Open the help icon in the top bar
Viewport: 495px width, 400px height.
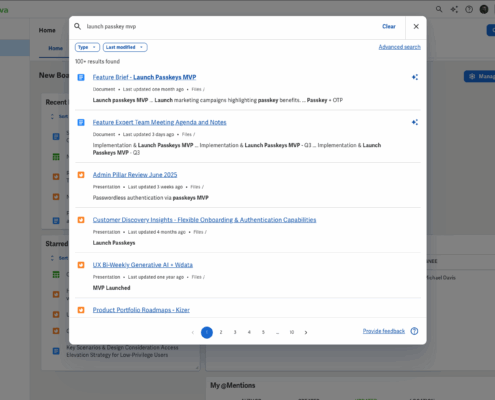click(x=469, y=9)
